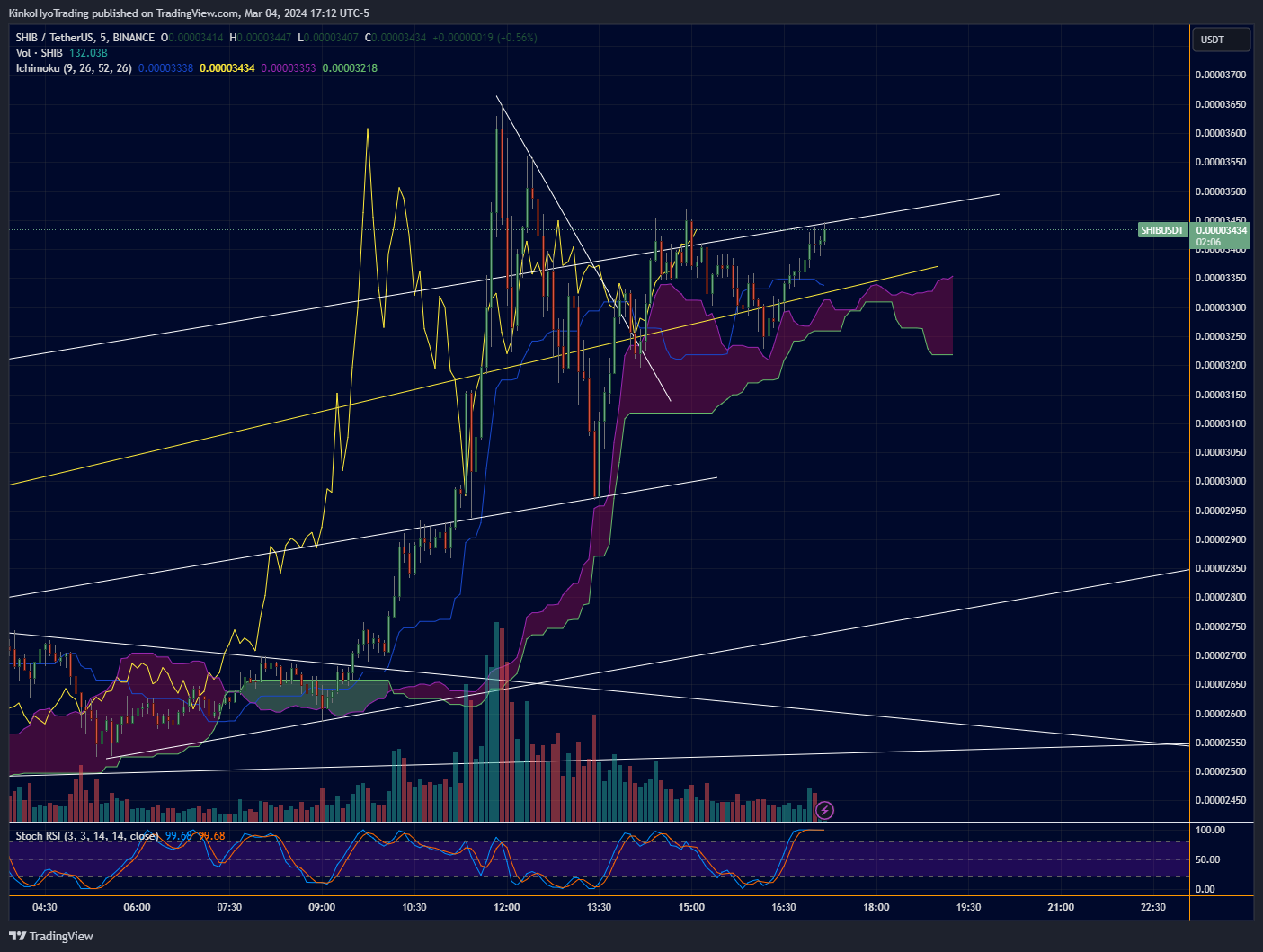Click the 22:30 time axis label
Screen dimensions: 1263x952
1153,907
